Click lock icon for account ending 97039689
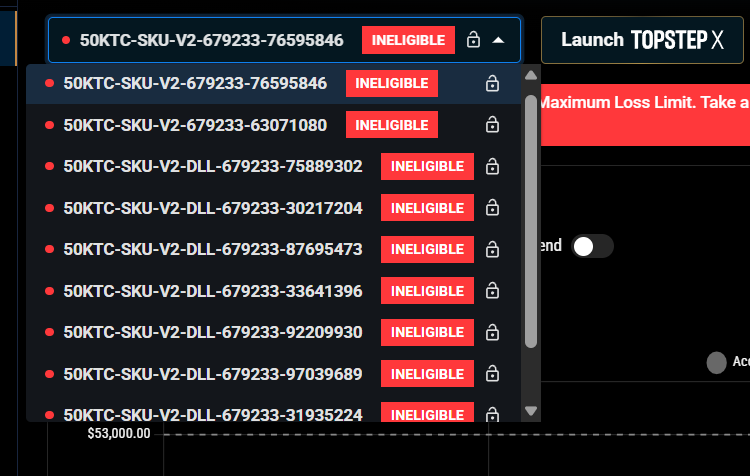This screenshot has height=476, width=750. tap(492, 373)
